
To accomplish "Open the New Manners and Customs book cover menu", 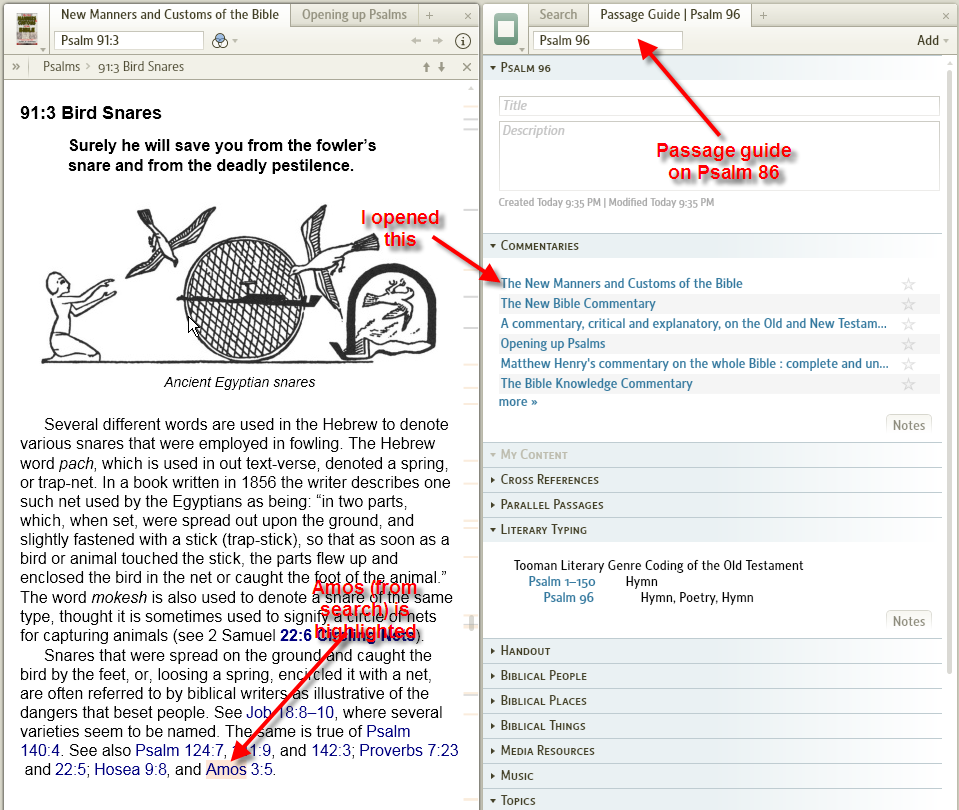I will 26,28.
